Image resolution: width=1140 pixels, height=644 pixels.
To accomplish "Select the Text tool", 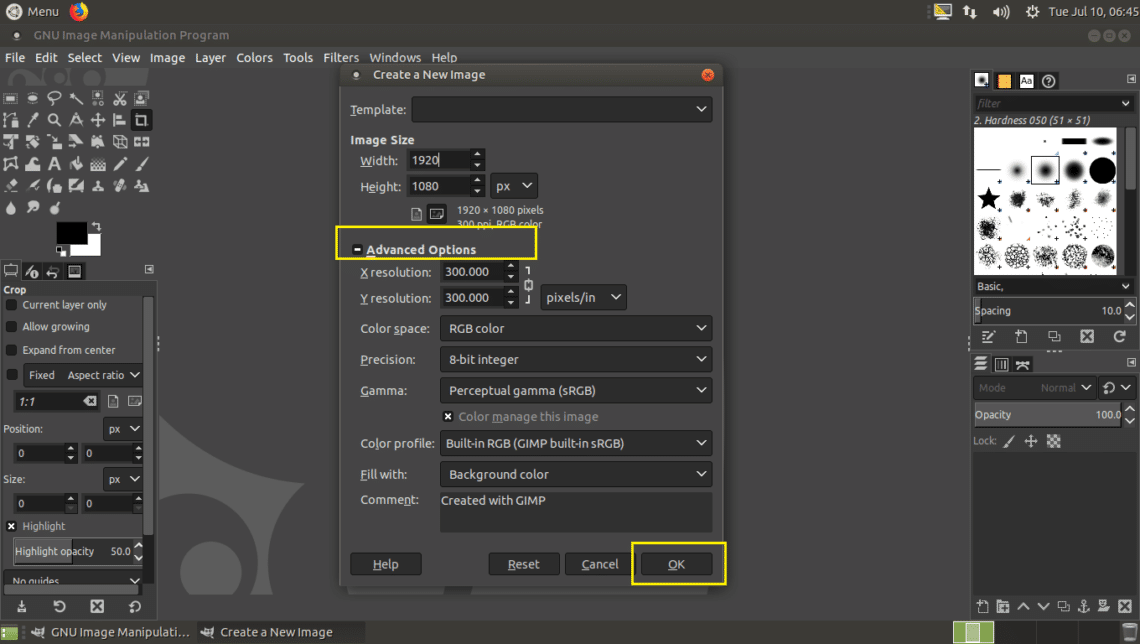I will (54, 164).
